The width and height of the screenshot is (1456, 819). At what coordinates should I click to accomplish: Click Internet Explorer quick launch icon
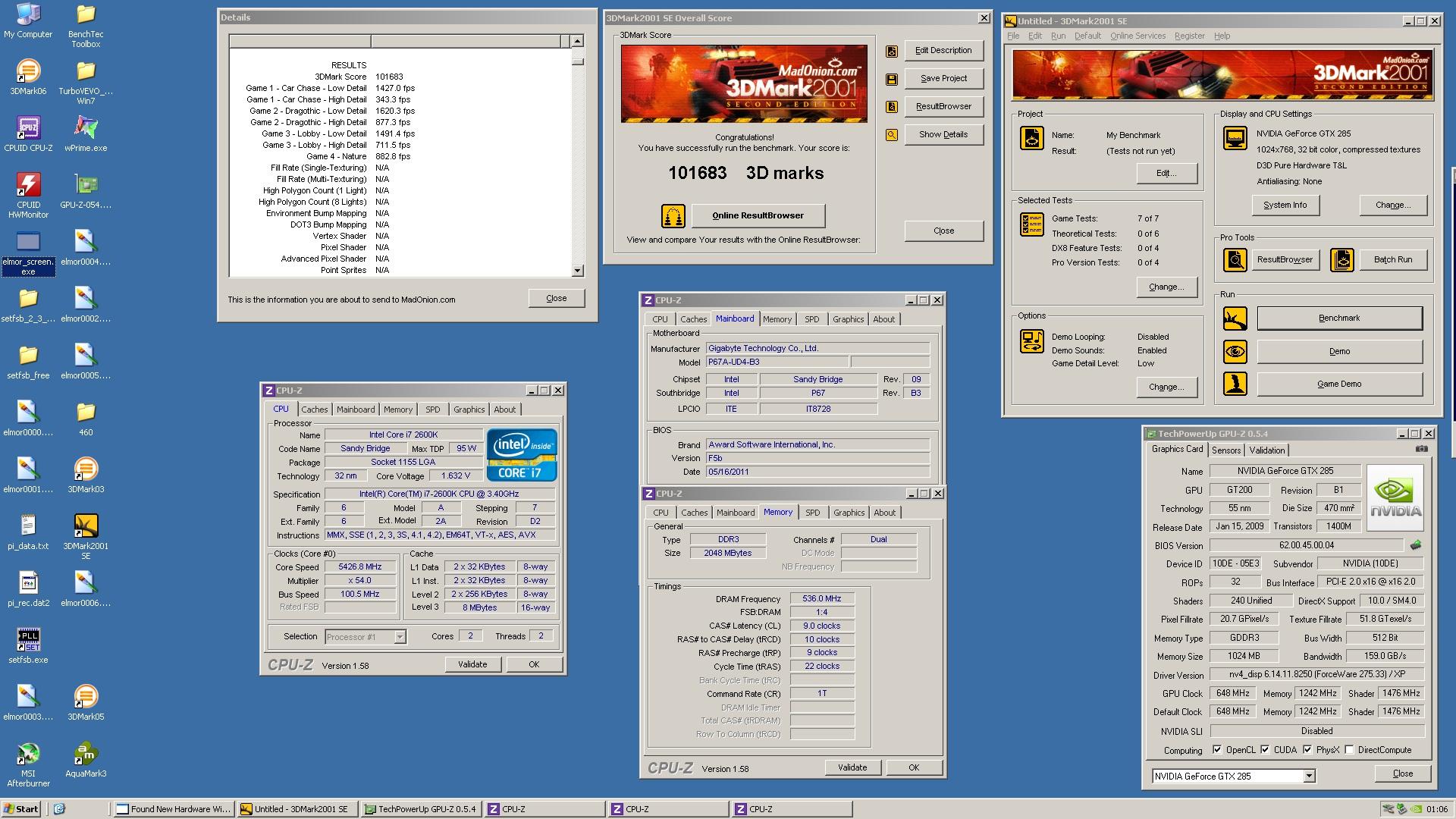pos(60,809)
